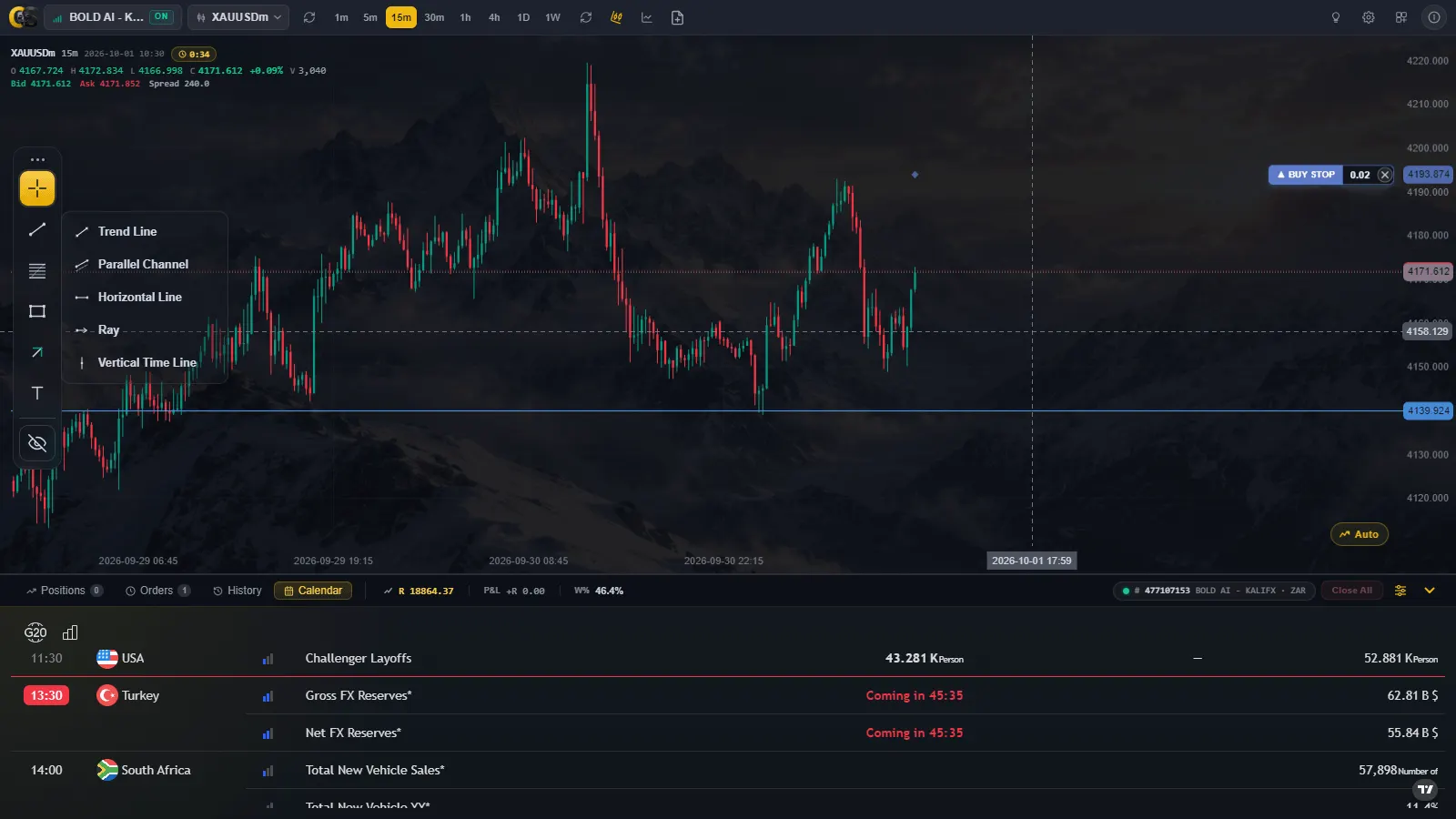Collapse the bottom panel chevron

tap(1430, 591)
